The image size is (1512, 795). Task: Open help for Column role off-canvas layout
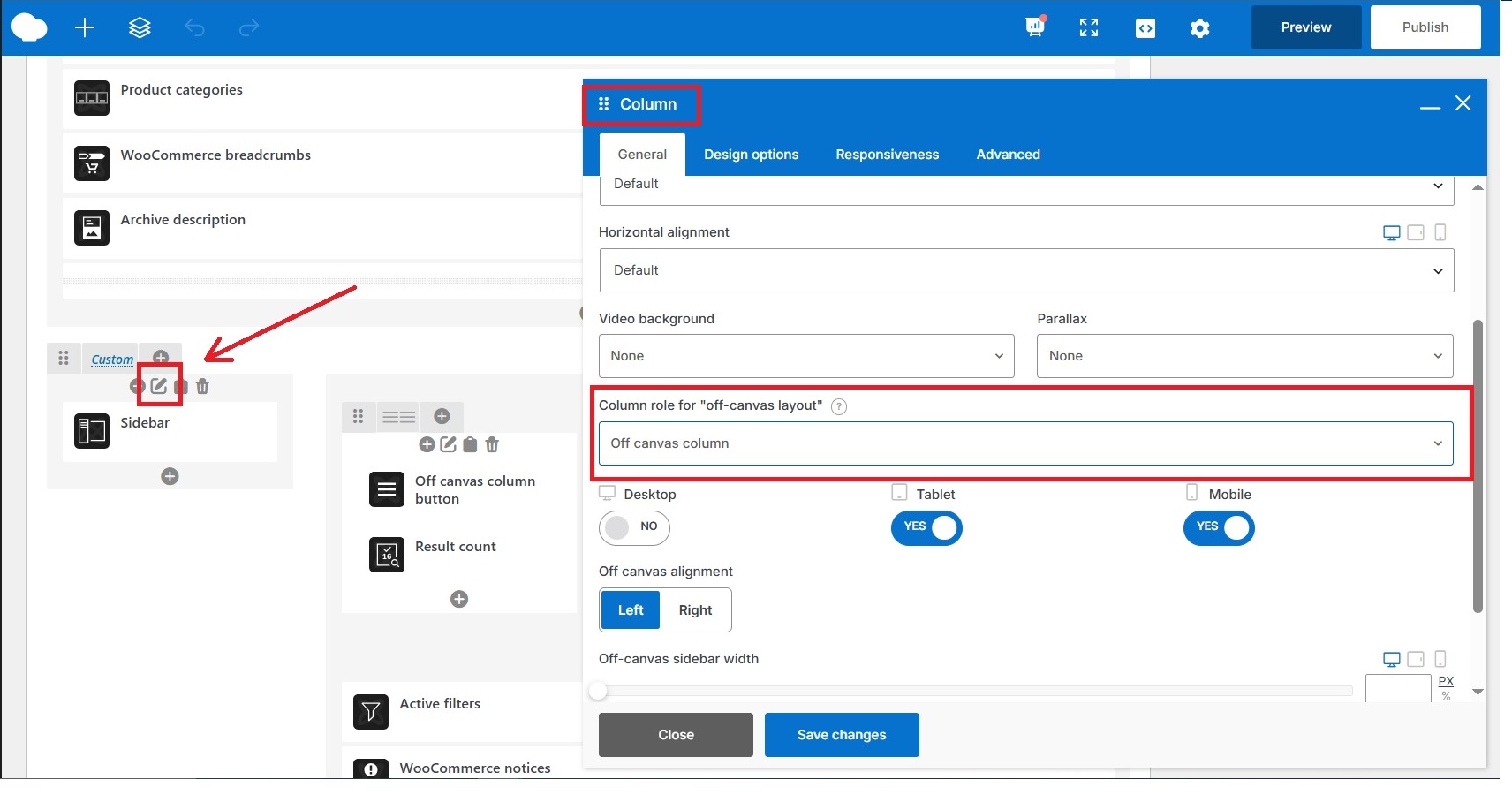pyautogui.click(x=839, y=406)
